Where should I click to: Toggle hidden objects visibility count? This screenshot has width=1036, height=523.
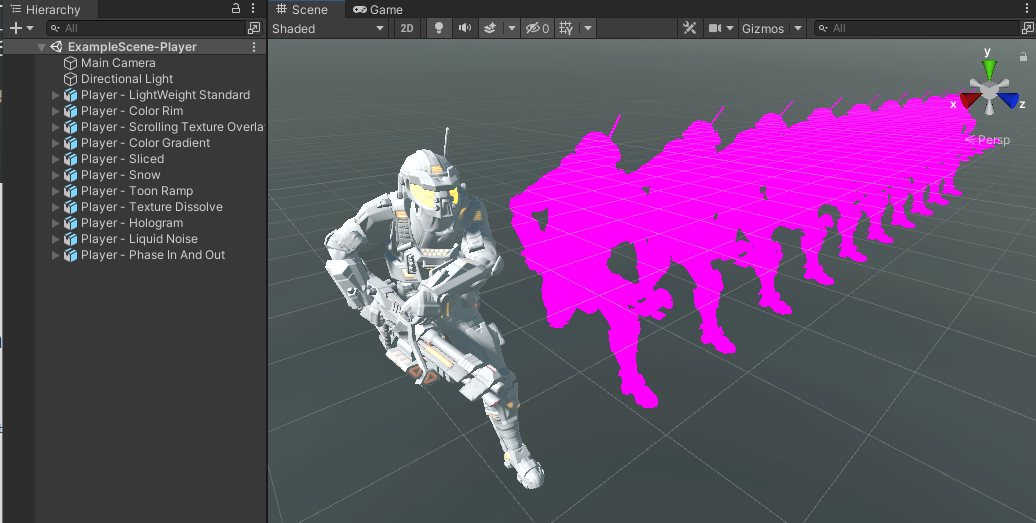tap(537, 28)
